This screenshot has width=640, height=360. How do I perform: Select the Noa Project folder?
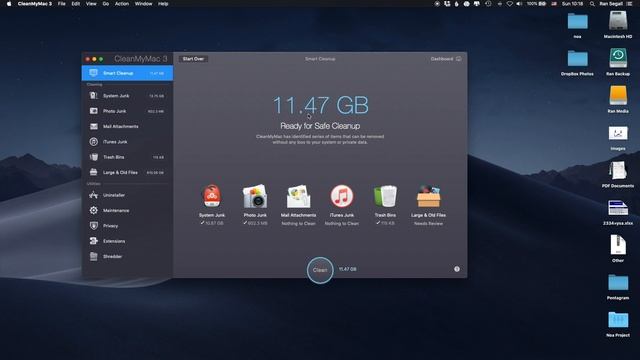tap(618, 320)
